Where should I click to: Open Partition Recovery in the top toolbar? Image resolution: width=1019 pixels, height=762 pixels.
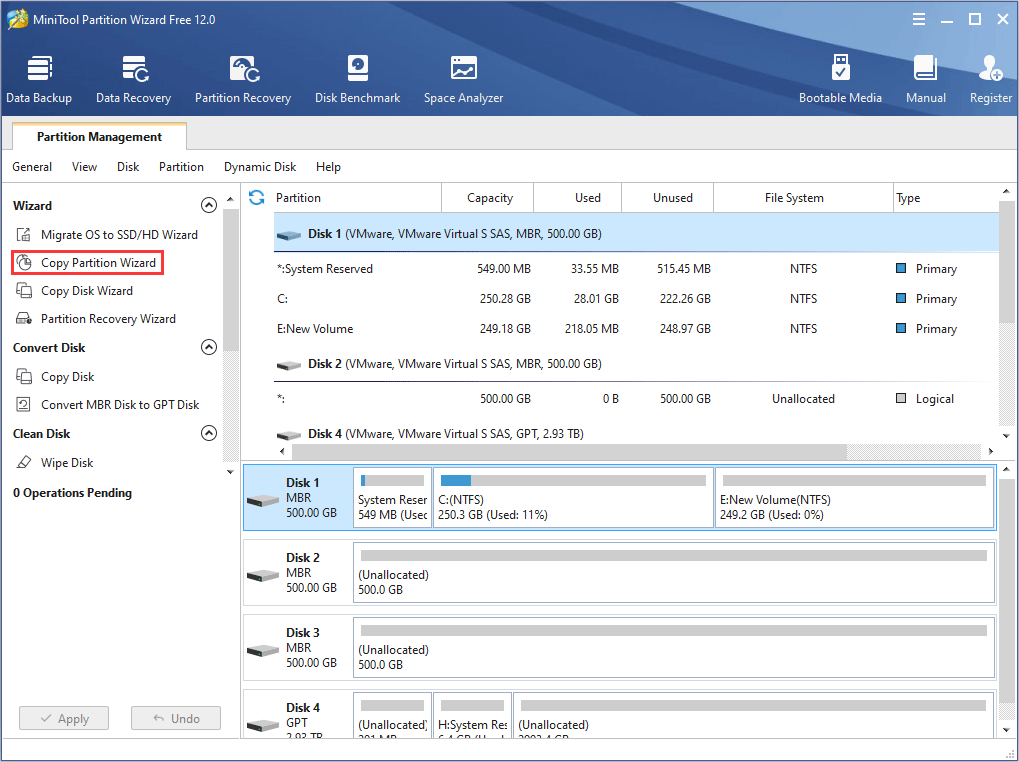coord(242,80)
